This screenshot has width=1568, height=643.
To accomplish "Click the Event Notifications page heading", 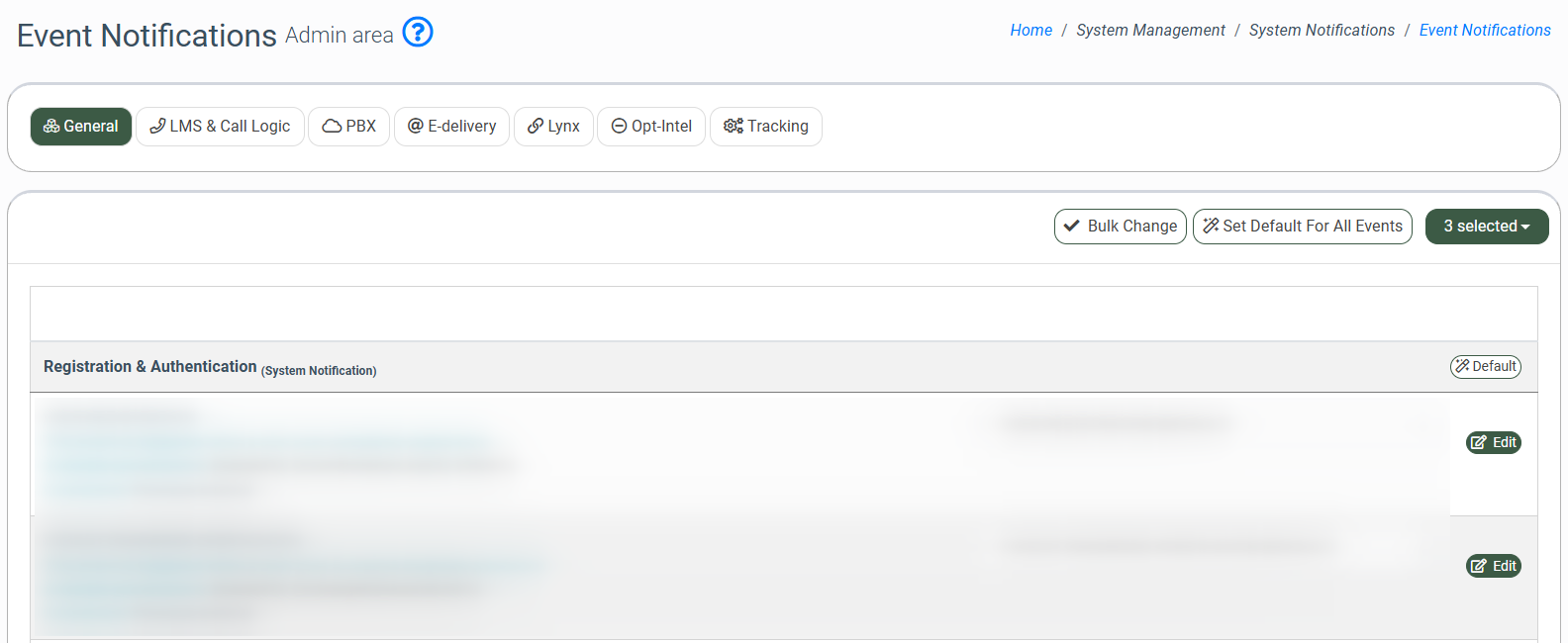I will point(147,36).
